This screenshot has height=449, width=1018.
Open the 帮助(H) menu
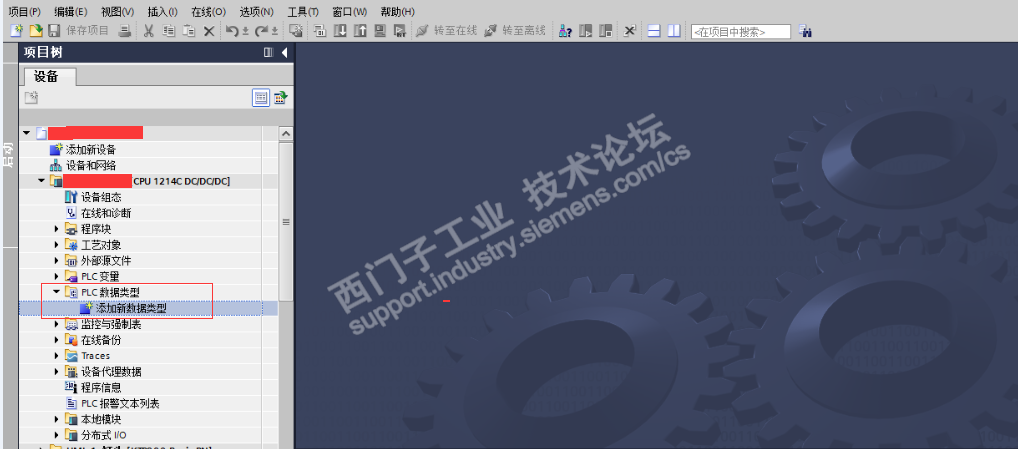pos(397,12)
